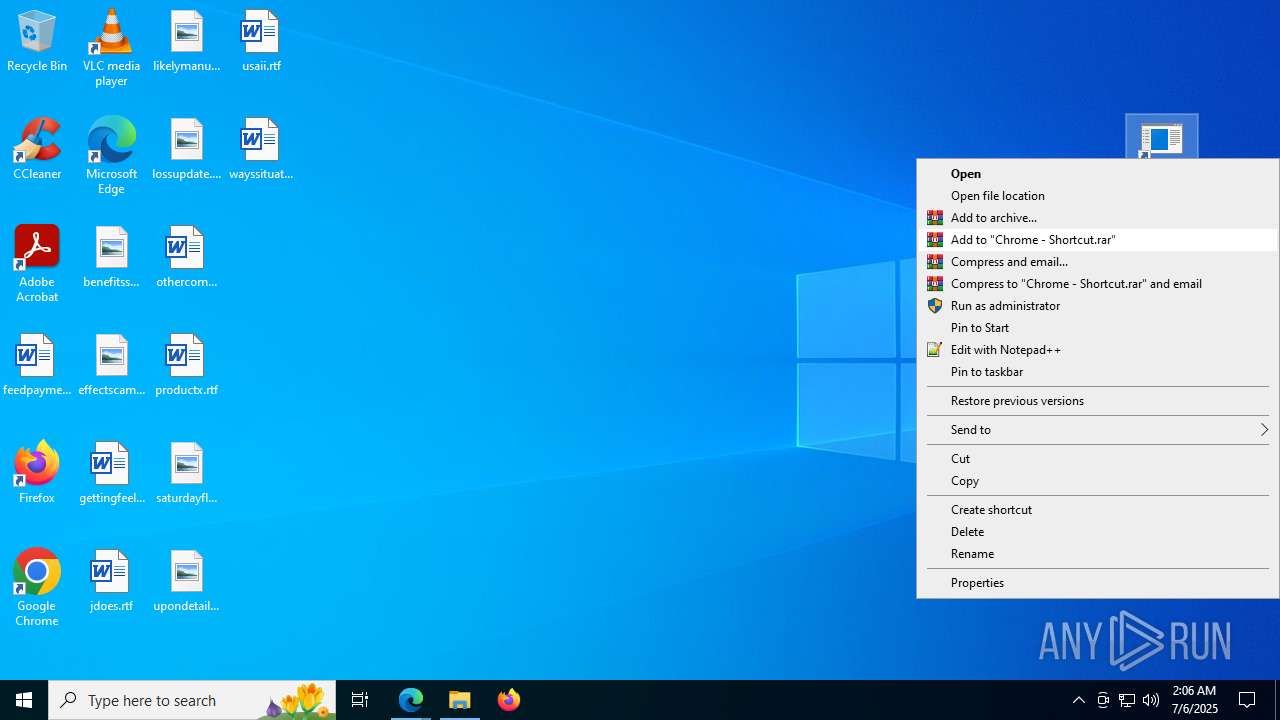Select Rename from the context menu

tap(1098, 554)
